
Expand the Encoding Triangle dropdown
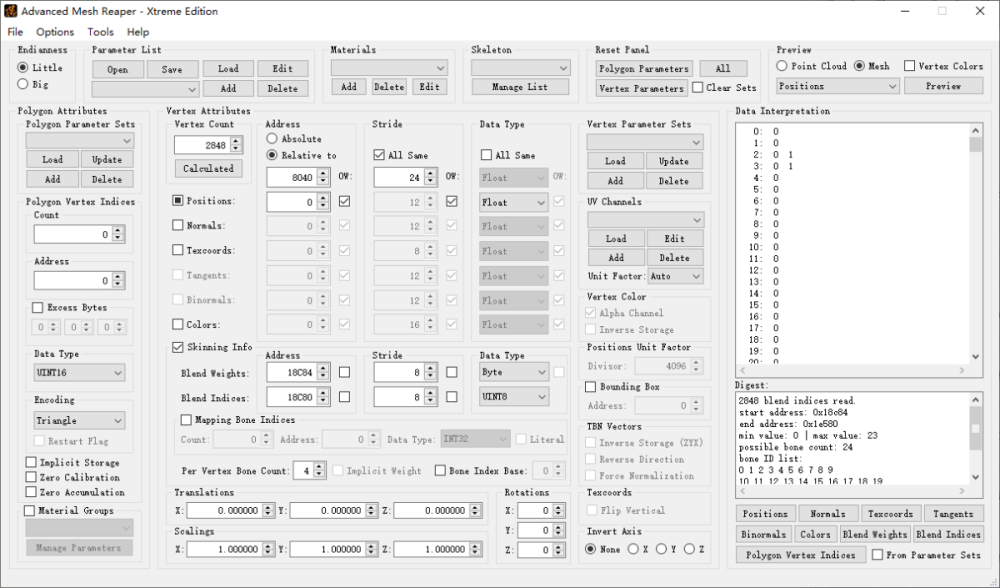(x=79, y=421)
